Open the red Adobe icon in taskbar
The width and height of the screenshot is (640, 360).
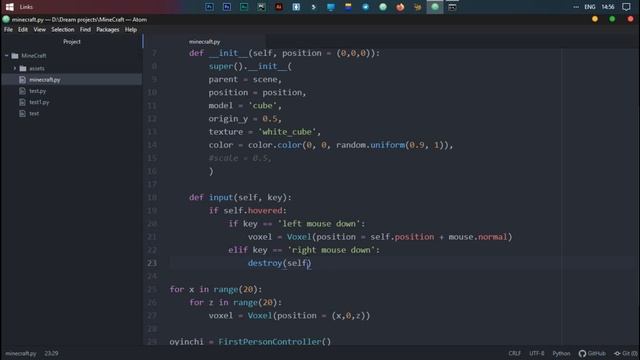click(279, 7)
